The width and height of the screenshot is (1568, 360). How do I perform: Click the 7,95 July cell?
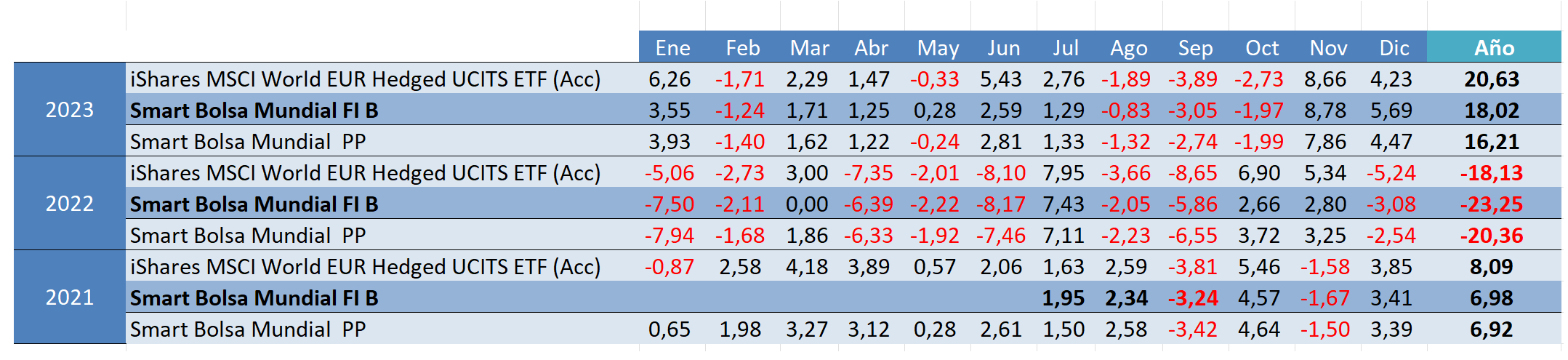coord(1064,173)
